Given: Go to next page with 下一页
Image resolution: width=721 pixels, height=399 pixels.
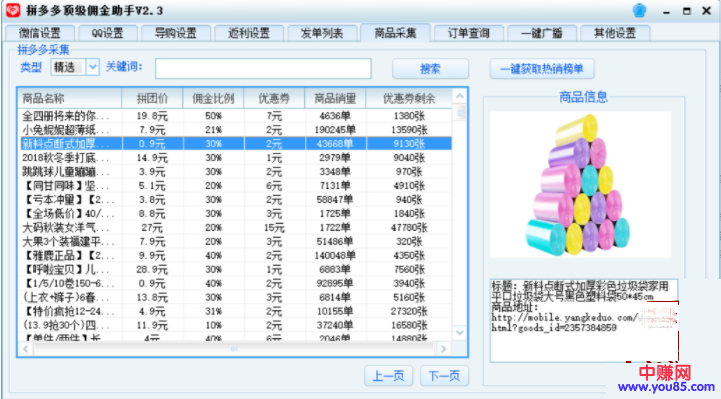Looking at the screenshot, I should (444, 376).
